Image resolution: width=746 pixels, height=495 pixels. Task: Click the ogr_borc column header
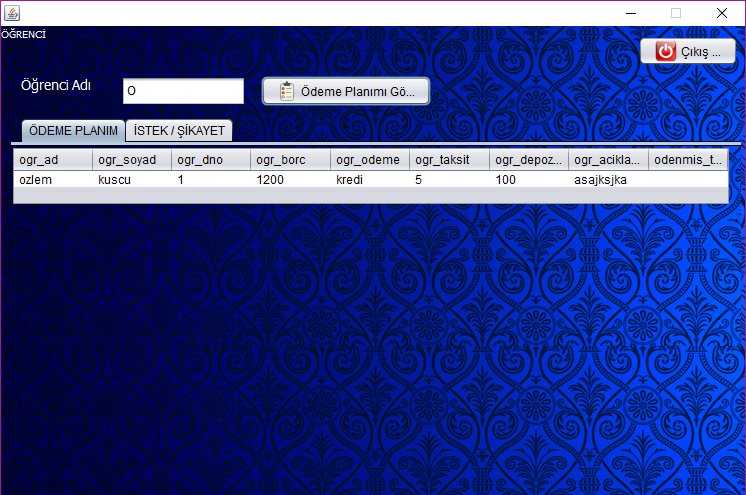coord(290,160)
